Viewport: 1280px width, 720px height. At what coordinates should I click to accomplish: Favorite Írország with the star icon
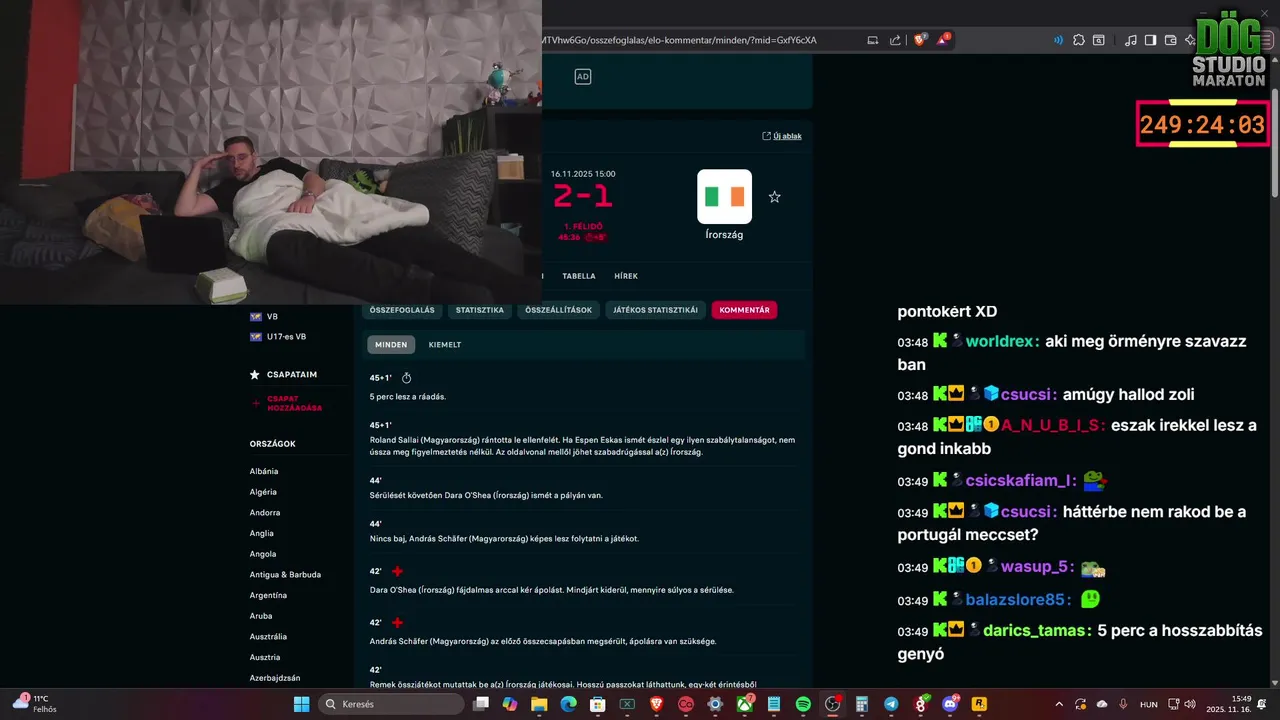774,197
